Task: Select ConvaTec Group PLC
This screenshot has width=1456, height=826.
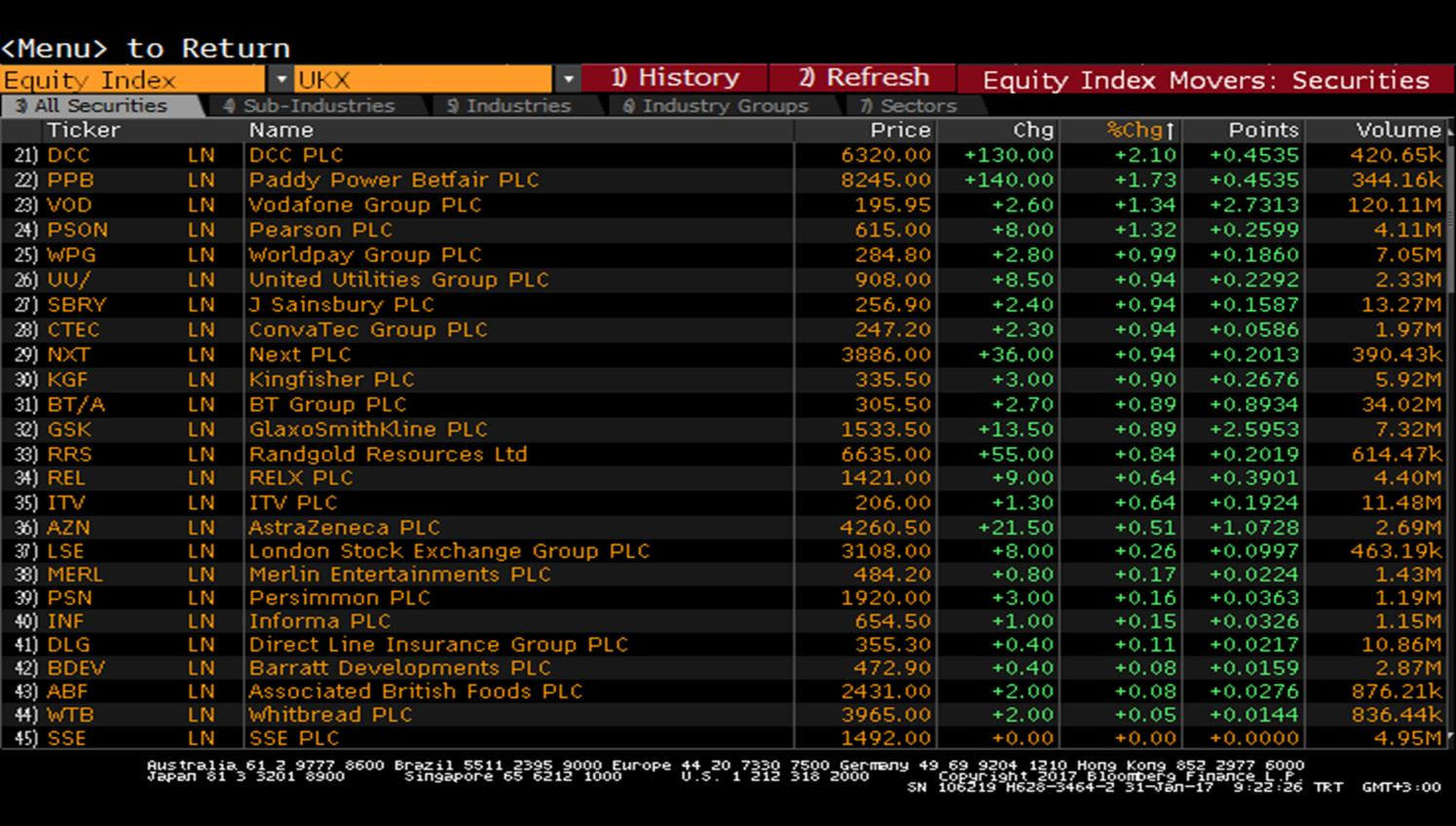Action: [368, 330]
